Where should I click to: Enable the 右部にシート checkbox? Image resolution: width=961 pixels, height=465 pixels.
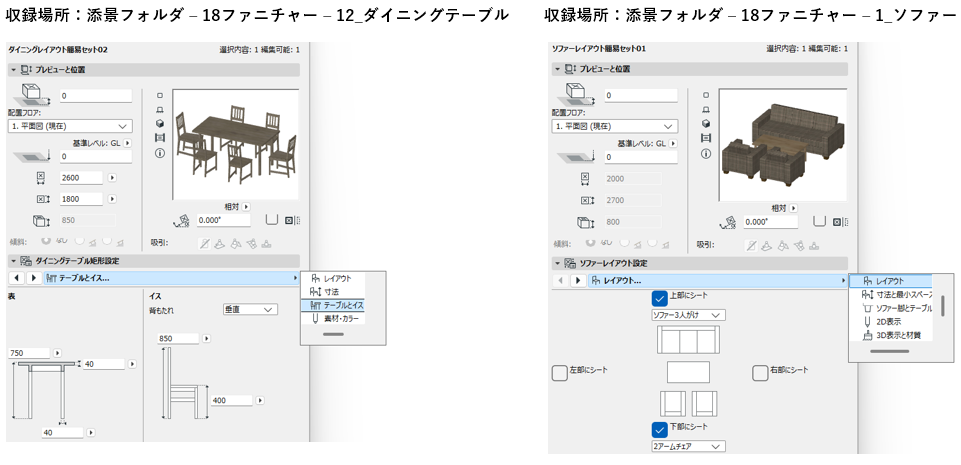point(760,372)
